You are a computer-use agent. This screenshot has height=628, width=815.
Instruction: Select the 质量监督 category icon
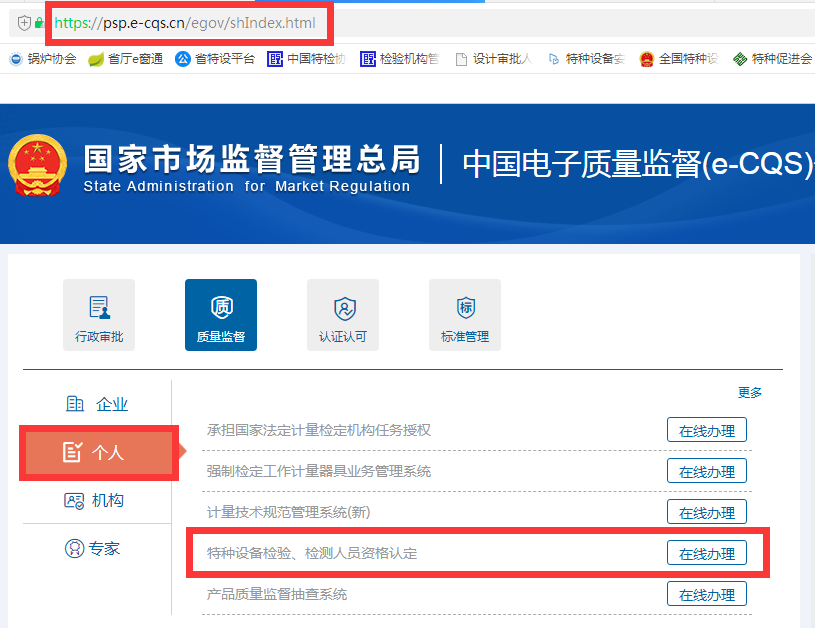coord(220,315)
